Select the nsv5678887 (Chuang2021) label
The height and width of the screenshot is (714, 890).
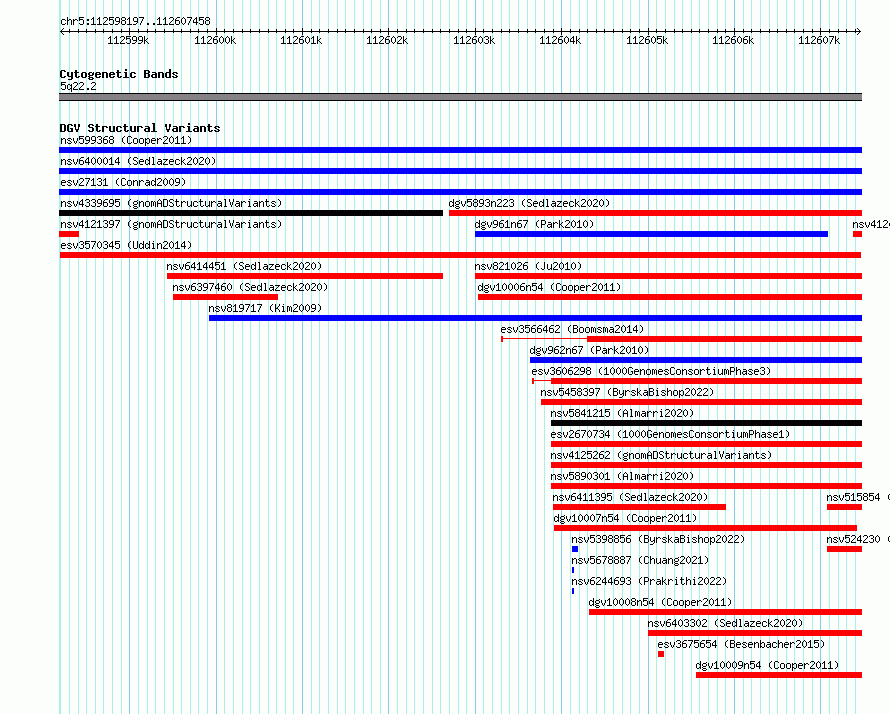[x=640, y=560]
